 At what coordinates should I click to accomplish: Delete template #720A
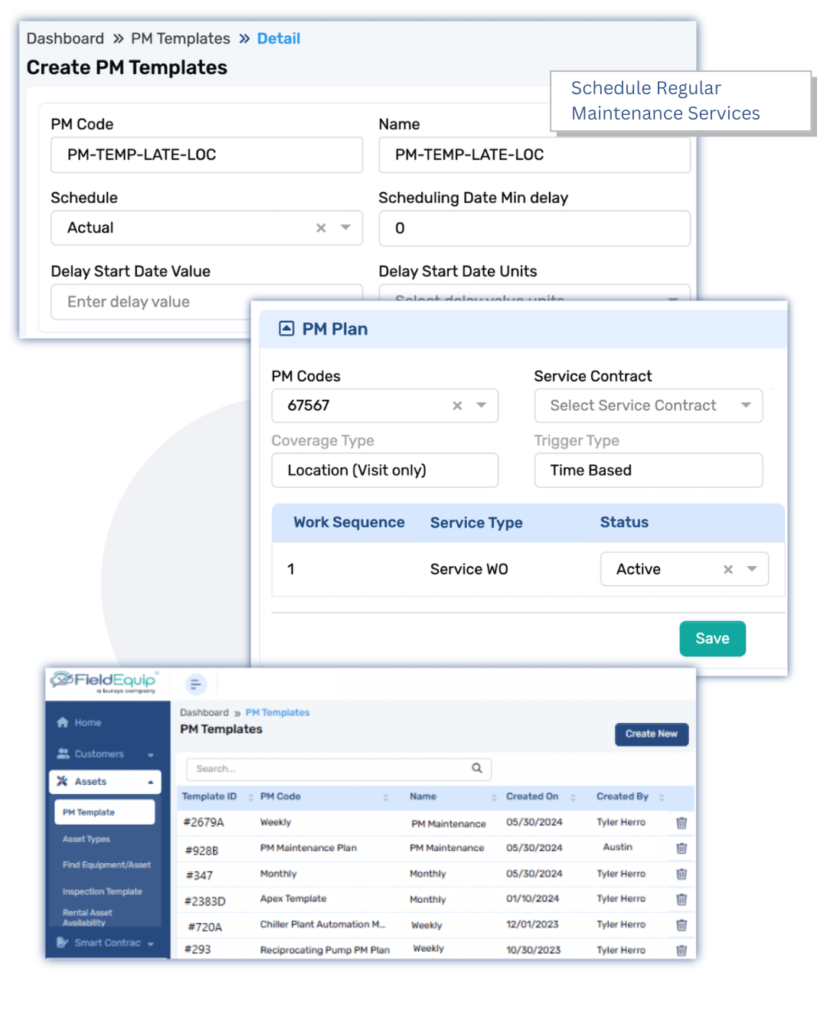[681, 925]
